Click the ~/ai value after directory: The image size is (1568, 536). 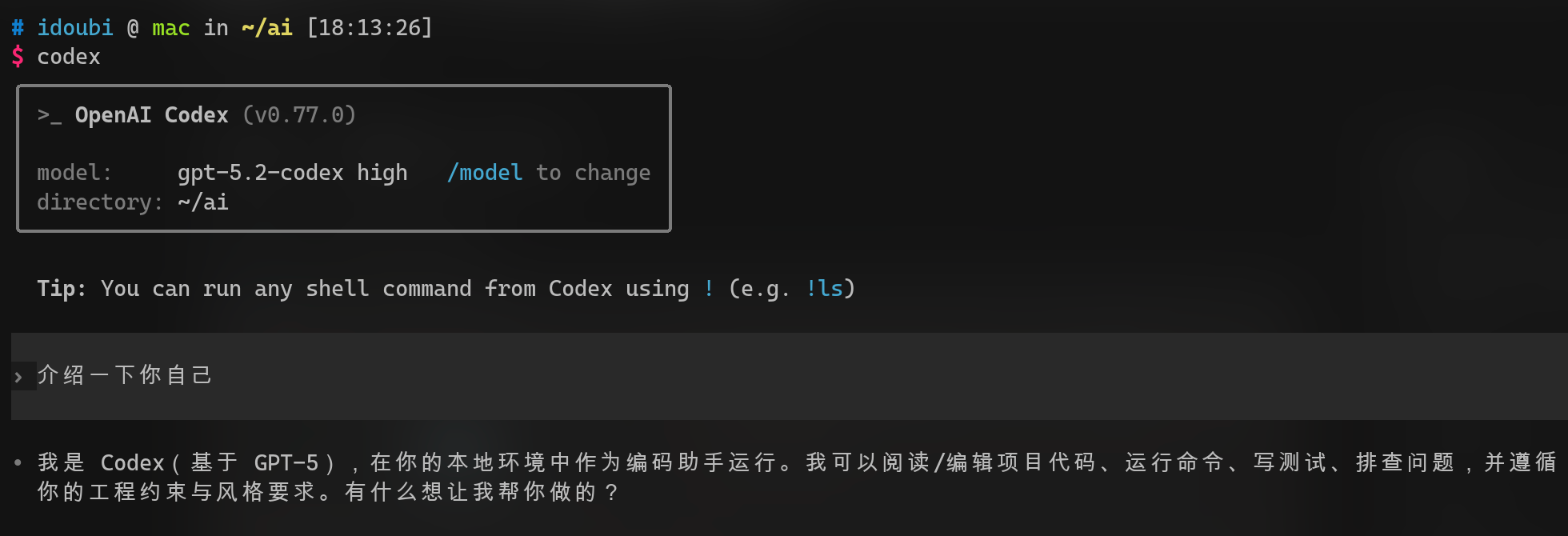[203, 202]
